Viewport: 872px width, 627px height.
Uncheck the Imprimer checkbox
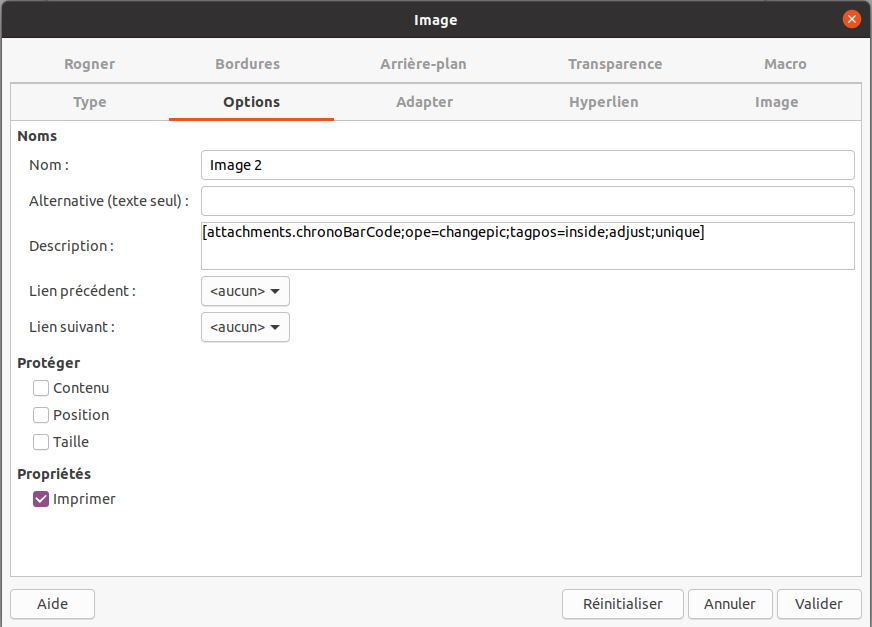click(x=41, y=499)
